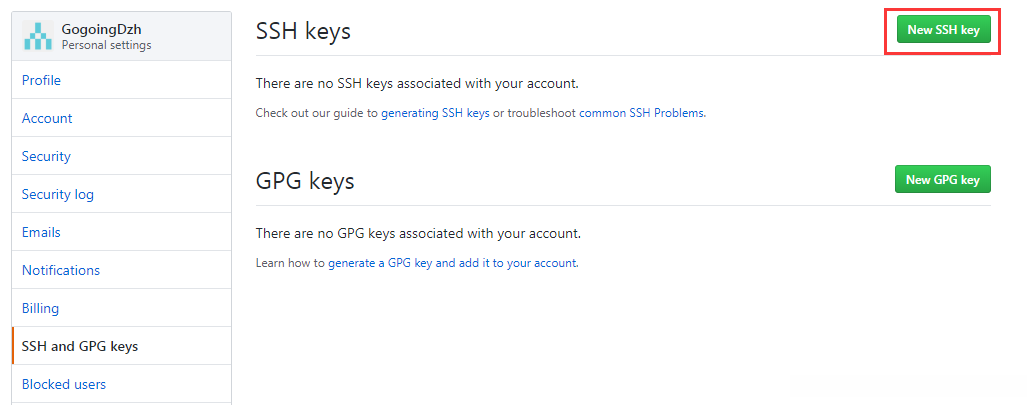Click the GogoingDzh username in sidebar header
1030x405 pixels.
(x=101, y=29)
